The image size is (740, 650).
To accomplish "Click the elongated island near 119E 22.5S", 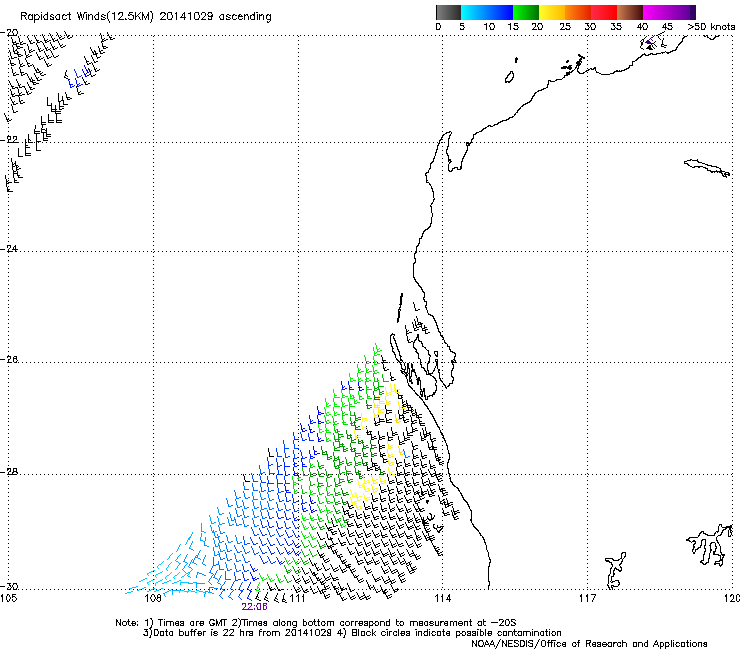I will [x=707, y=168].
